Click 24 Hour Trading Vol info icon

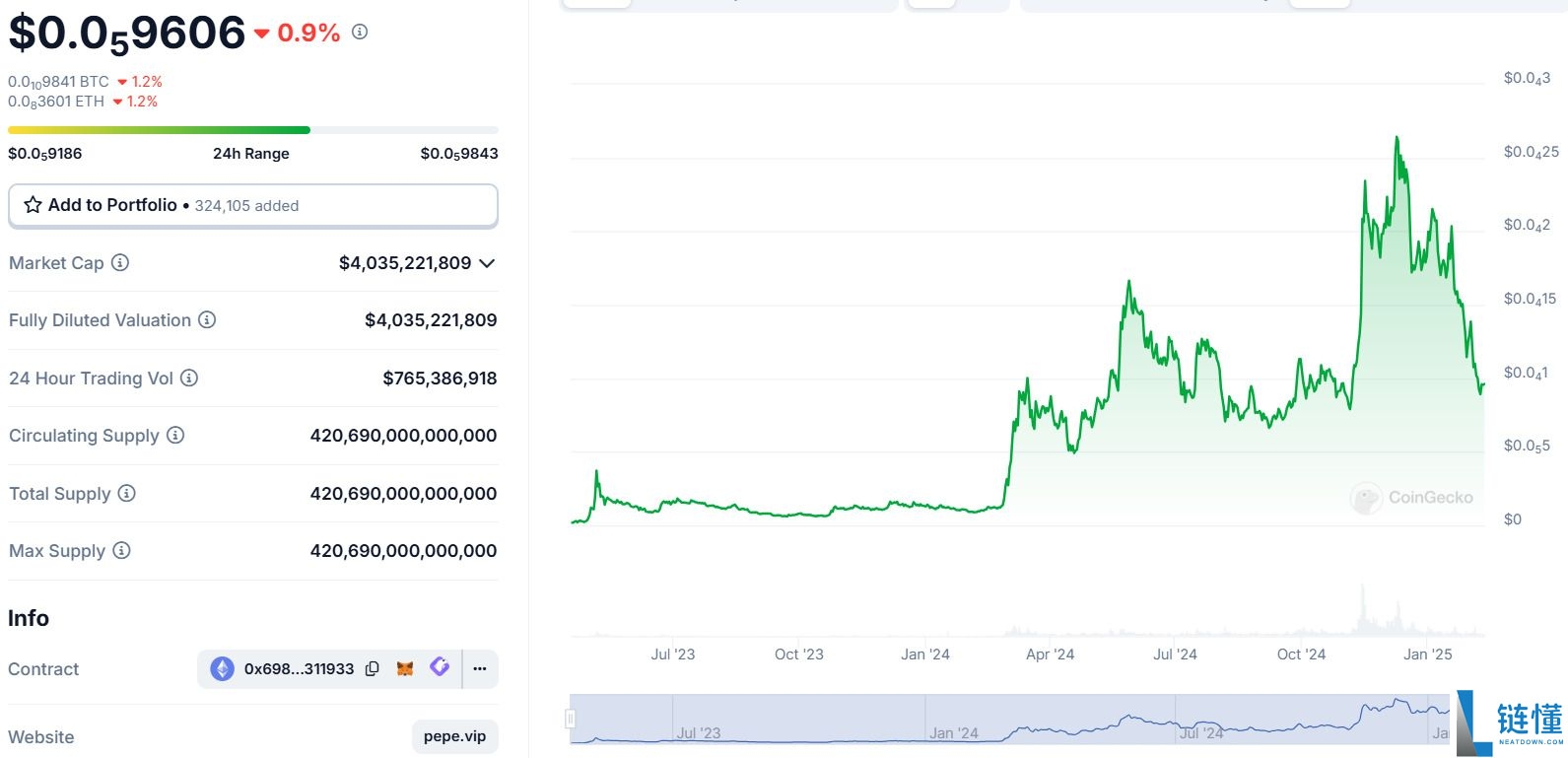(189, 378)
